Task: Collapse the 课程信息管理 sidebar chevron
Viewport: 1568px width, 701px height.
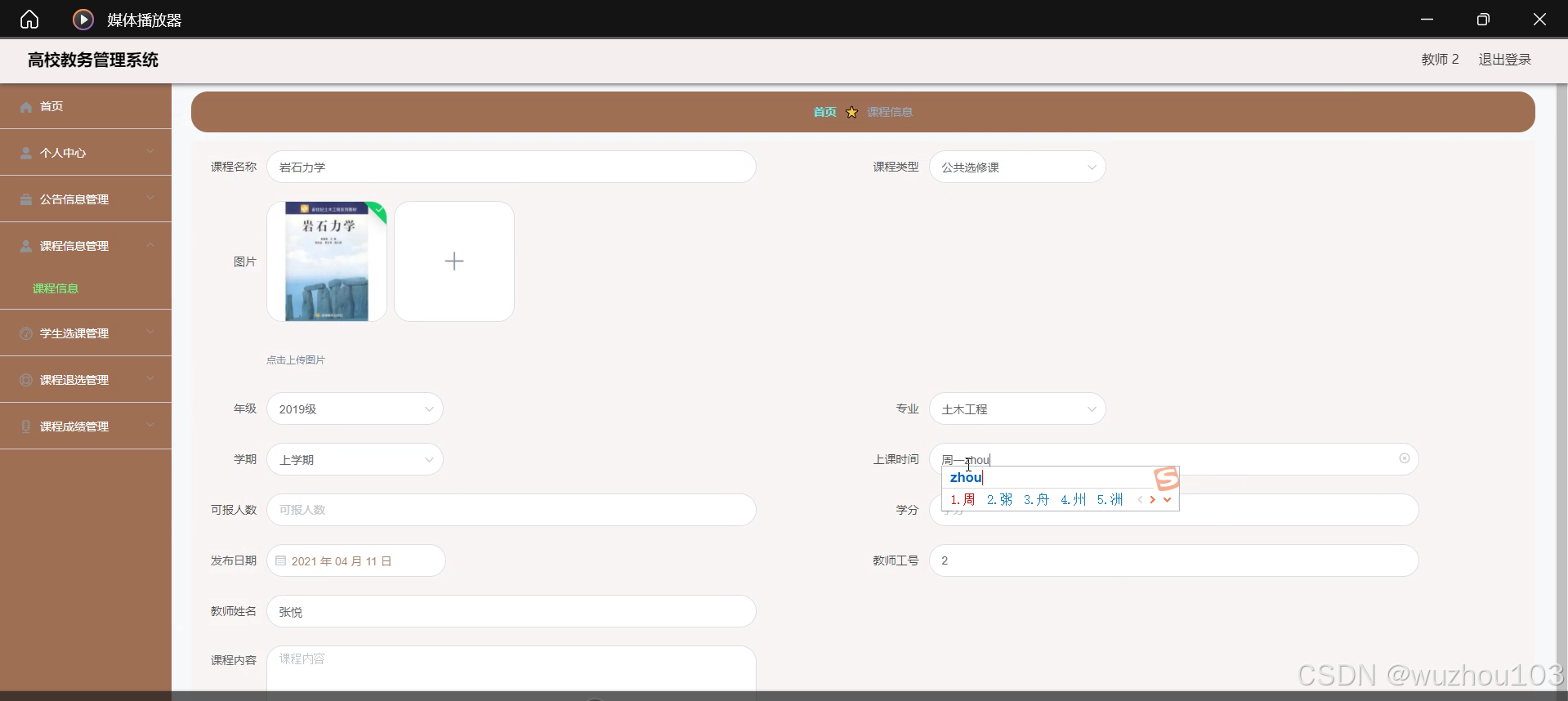Action: pyautogui.click(x=150, y=245)
